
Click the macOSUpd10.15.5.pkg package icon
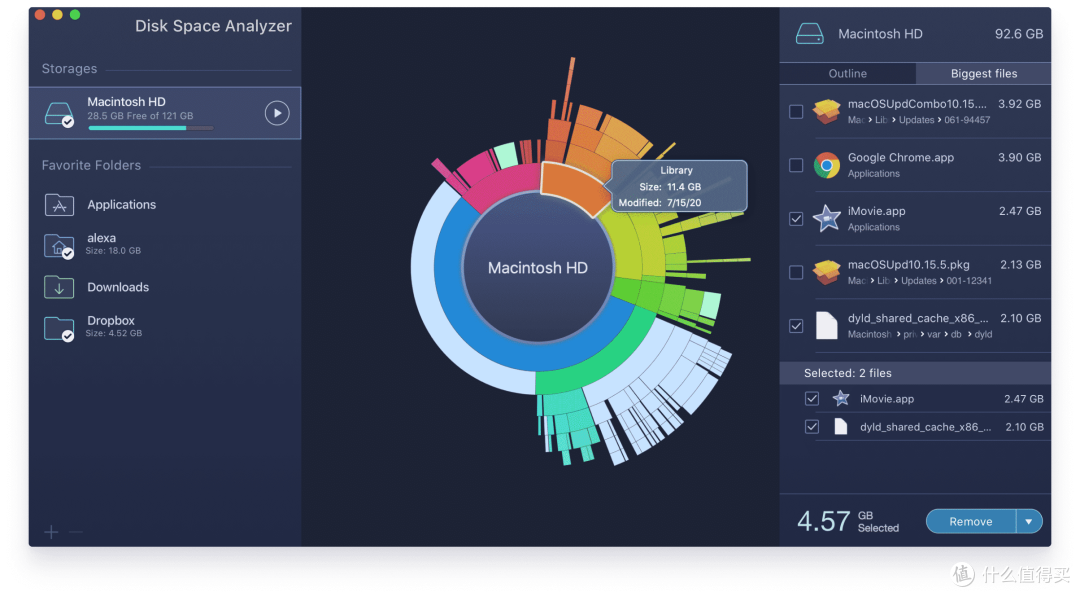tap(827, 273)
